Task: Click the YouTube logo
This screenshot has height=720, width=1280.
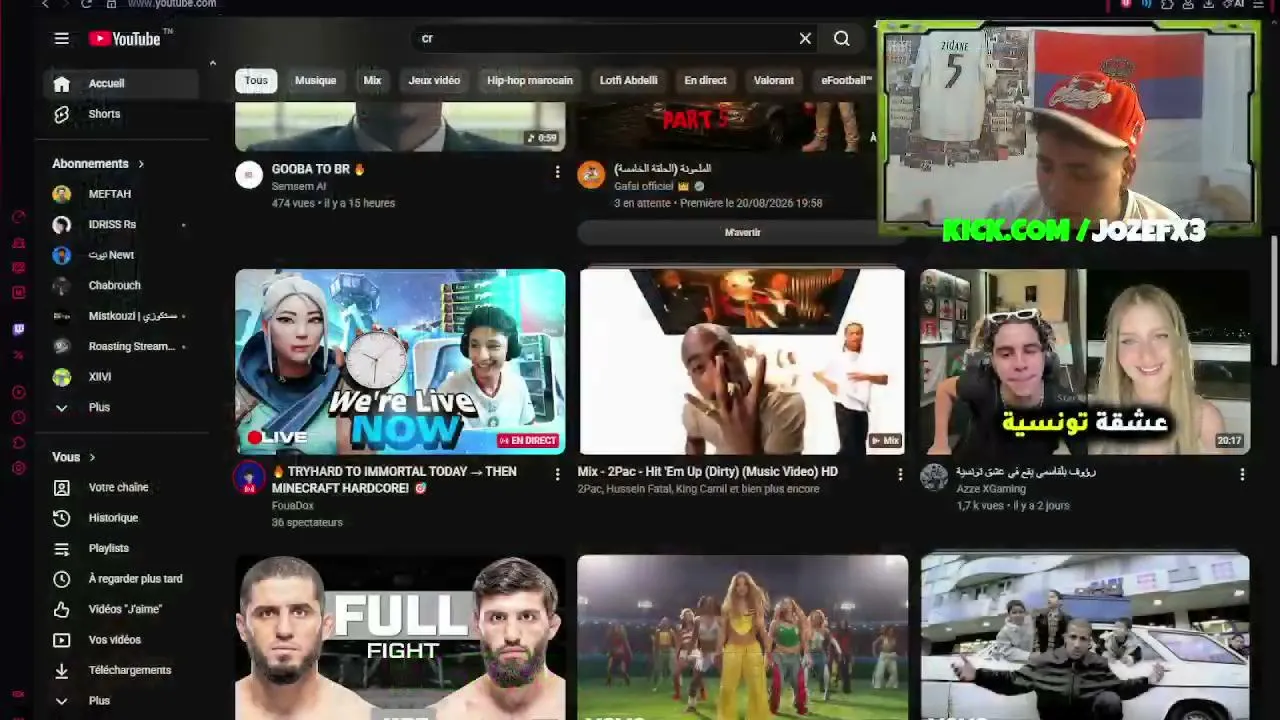Action: (124, 38)
